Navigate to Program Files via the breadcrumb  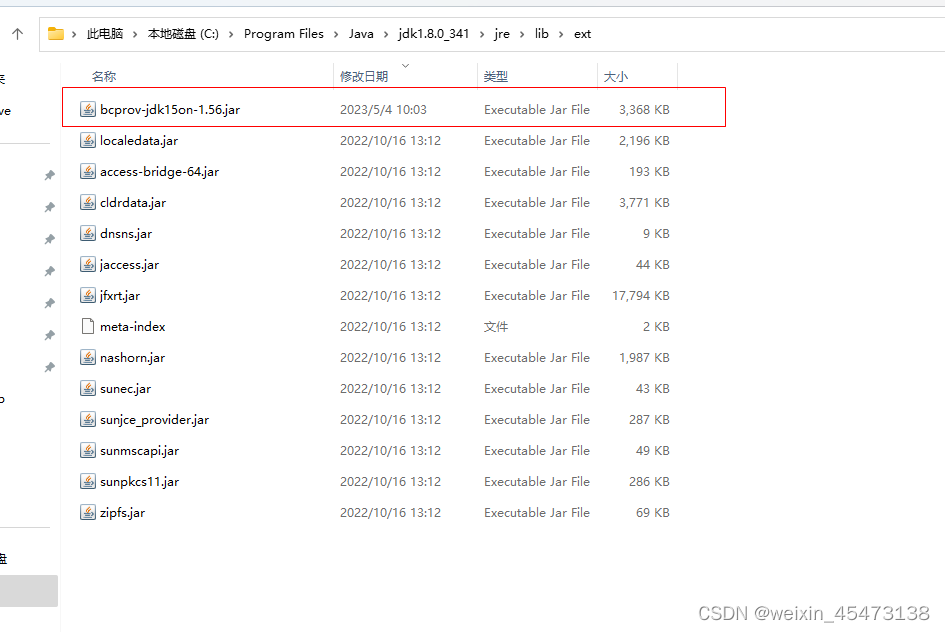(x=283, y=33)
